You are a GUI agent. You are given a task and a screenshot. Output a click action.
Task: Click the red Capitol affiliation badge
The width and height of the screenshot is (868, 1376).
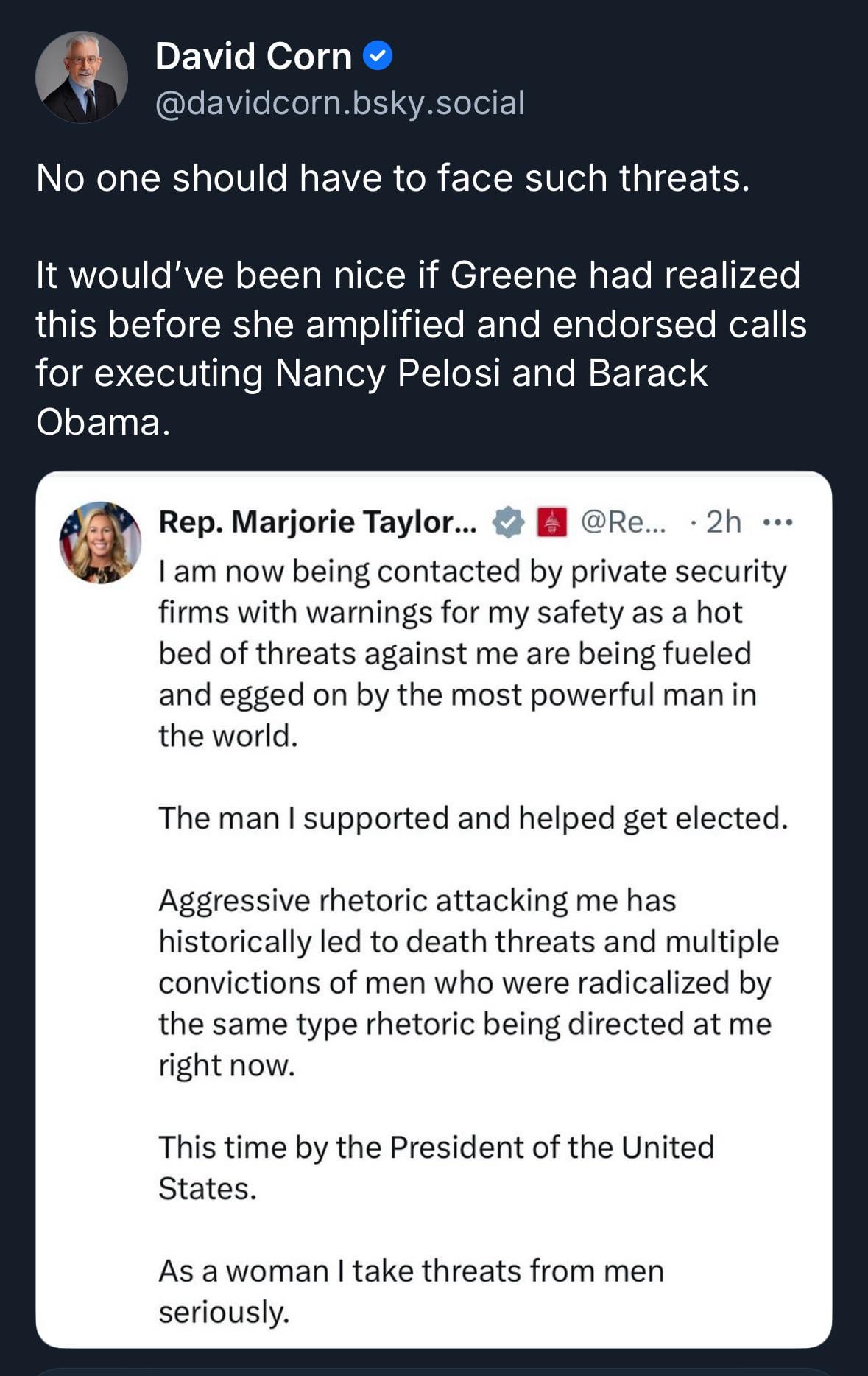pyautogui.click(x=552, y=523)
